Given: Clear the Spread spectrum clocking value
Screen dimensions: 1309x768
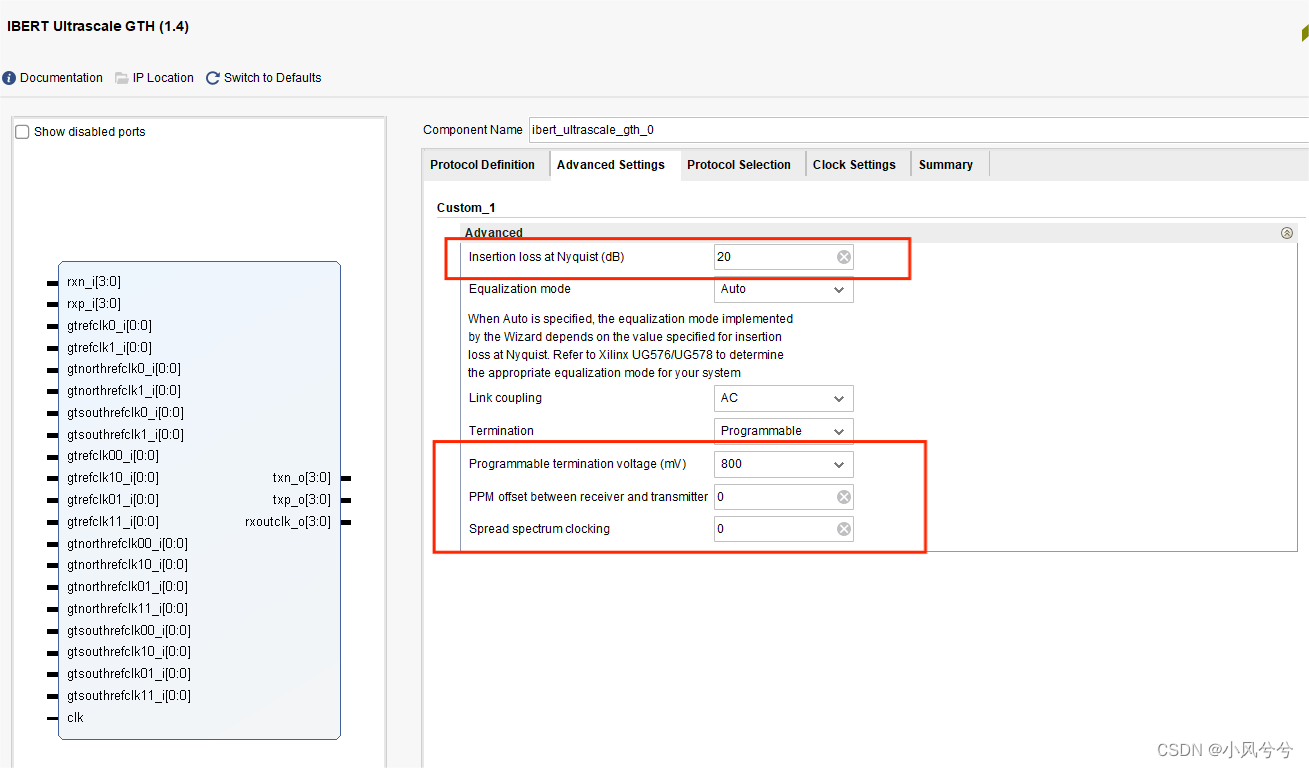Looking at the screenshot, I should pos(844,529).
